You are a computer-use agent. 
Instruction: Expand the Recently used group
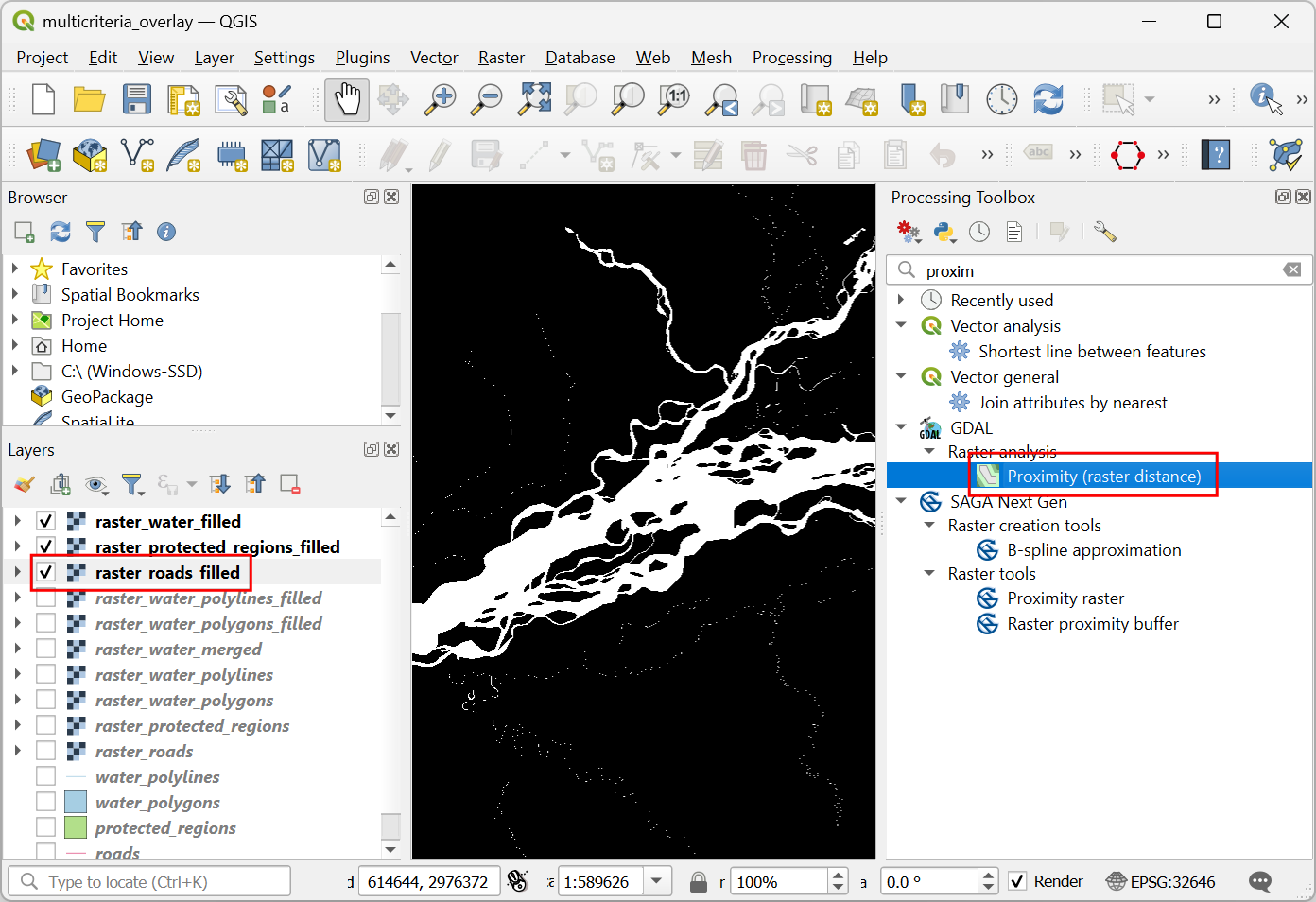901,300
